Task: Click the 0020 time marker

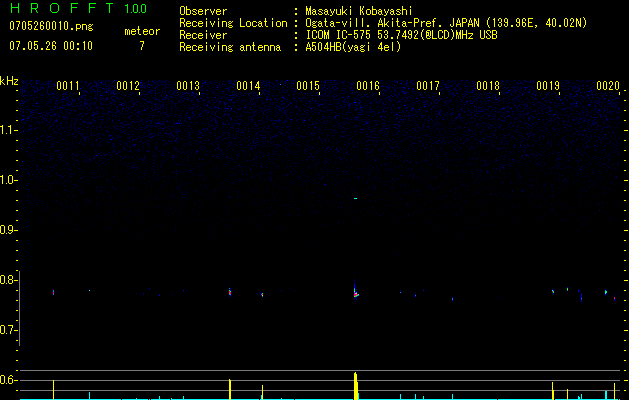Action: (608, 85)
